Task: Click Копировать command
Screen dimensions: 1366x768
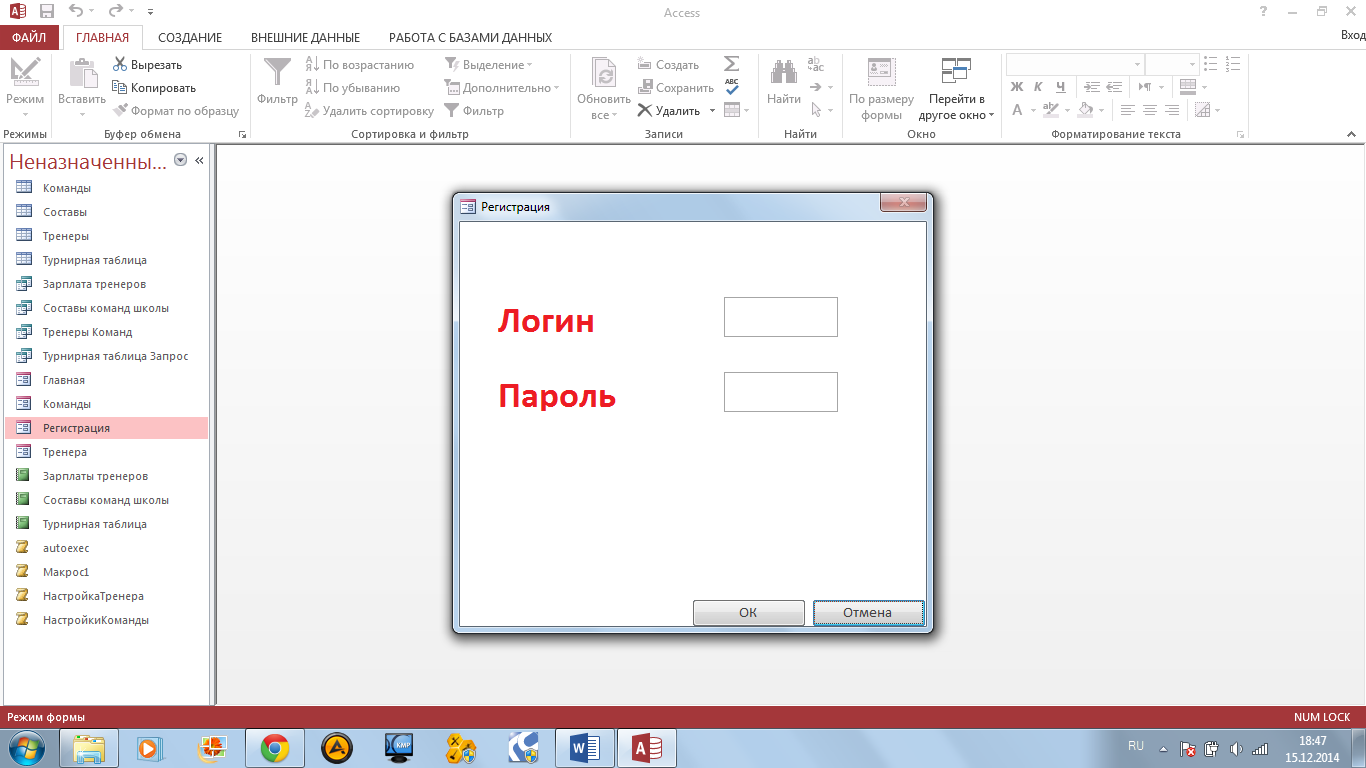Action: (154, 87)
